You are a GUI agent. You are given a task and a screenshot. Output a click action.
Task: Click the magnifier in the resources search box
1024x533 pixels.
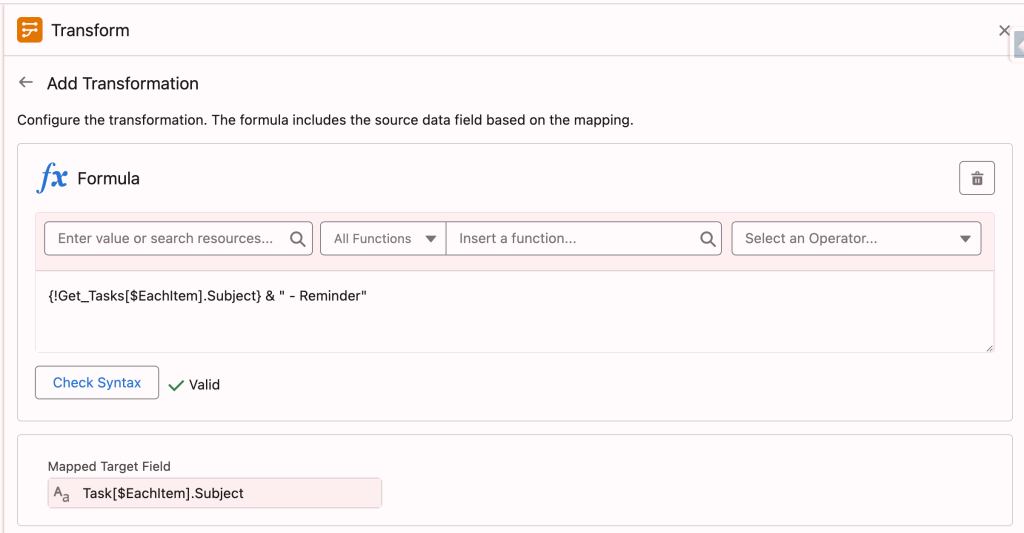297,239
